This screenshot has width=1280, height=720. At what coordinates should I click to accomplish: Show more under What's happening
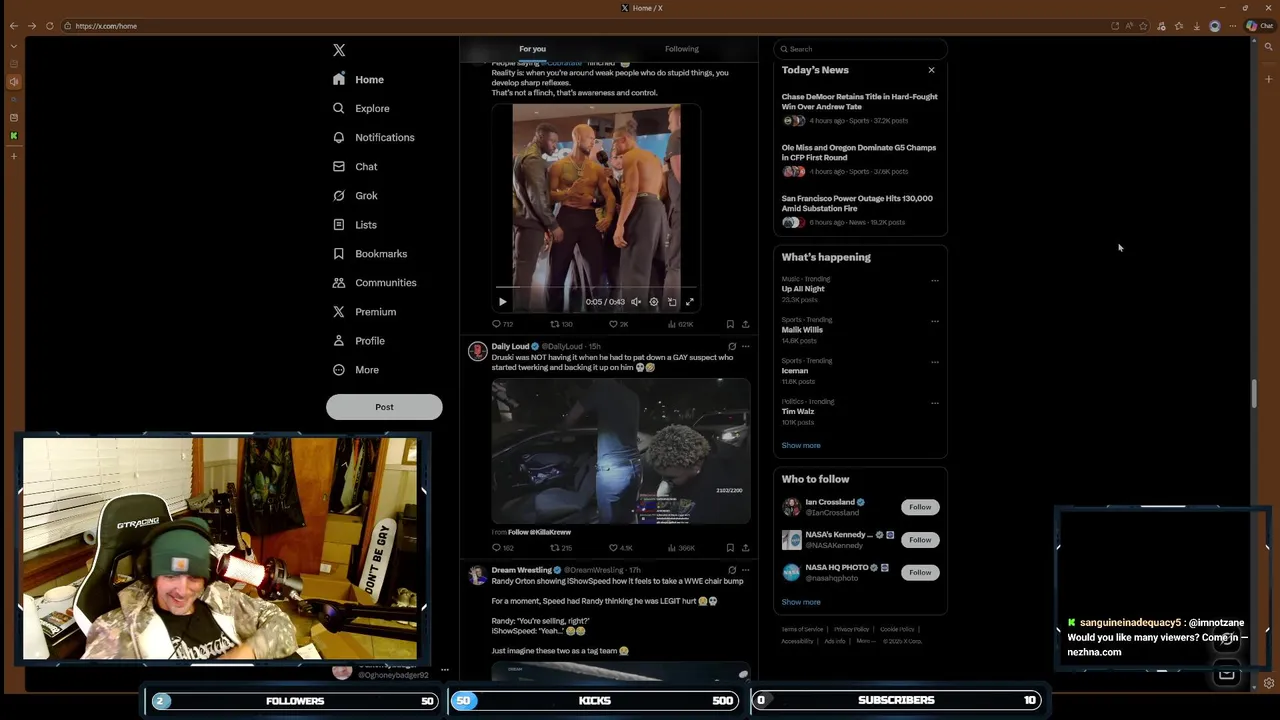[801, 446]
